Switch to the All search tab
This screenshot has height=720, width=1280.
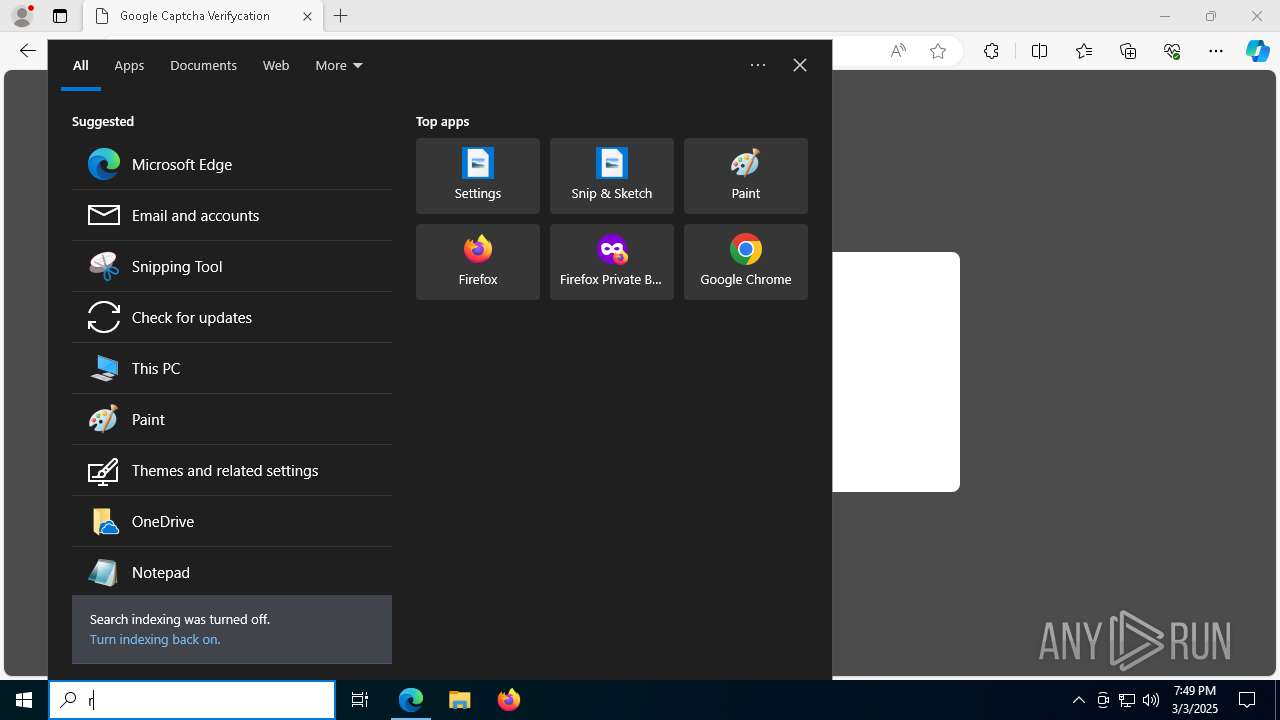[x=81, y=65]
